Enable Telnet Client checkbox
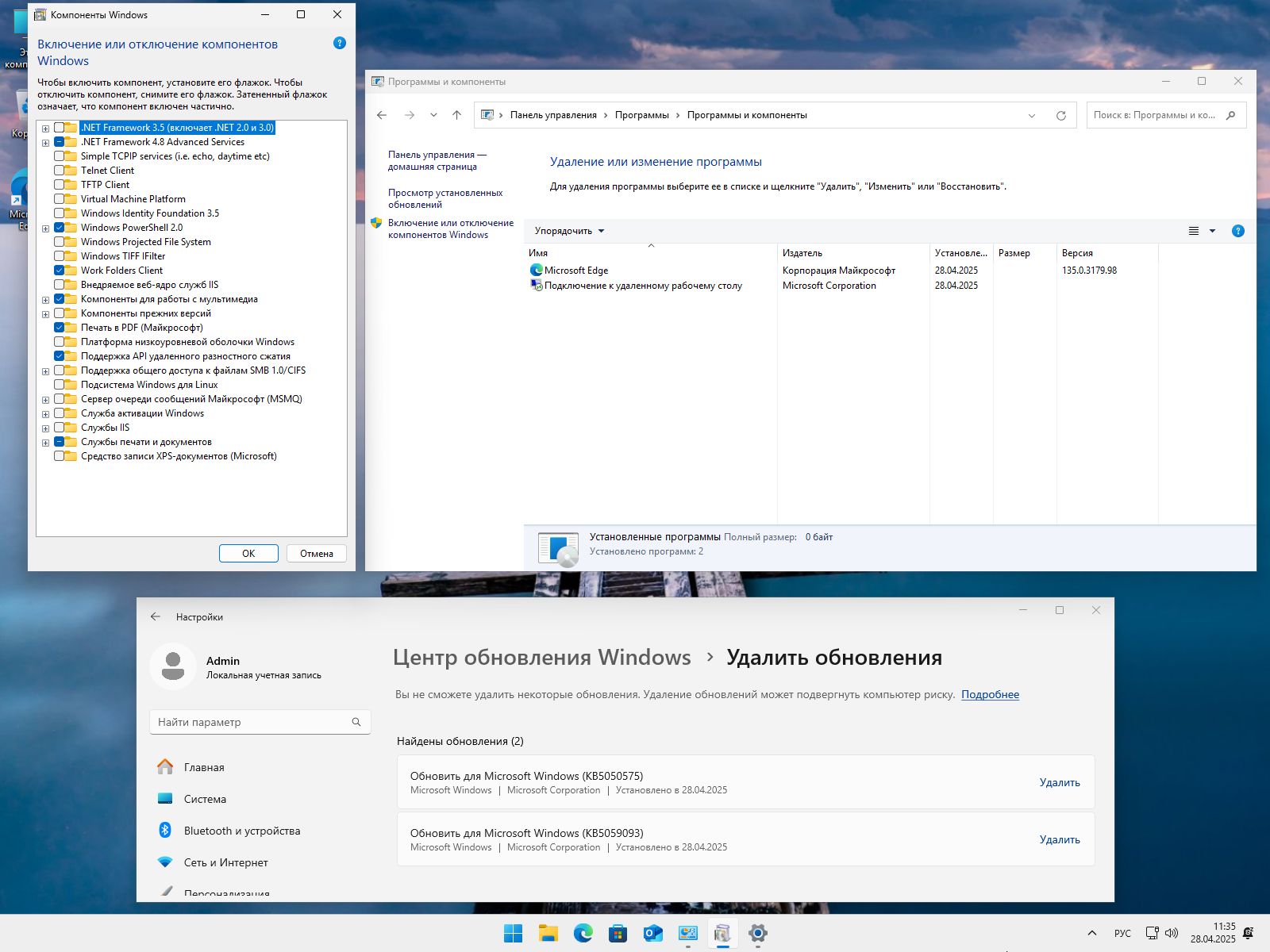The image size is (1270, 952). (60, 171)
